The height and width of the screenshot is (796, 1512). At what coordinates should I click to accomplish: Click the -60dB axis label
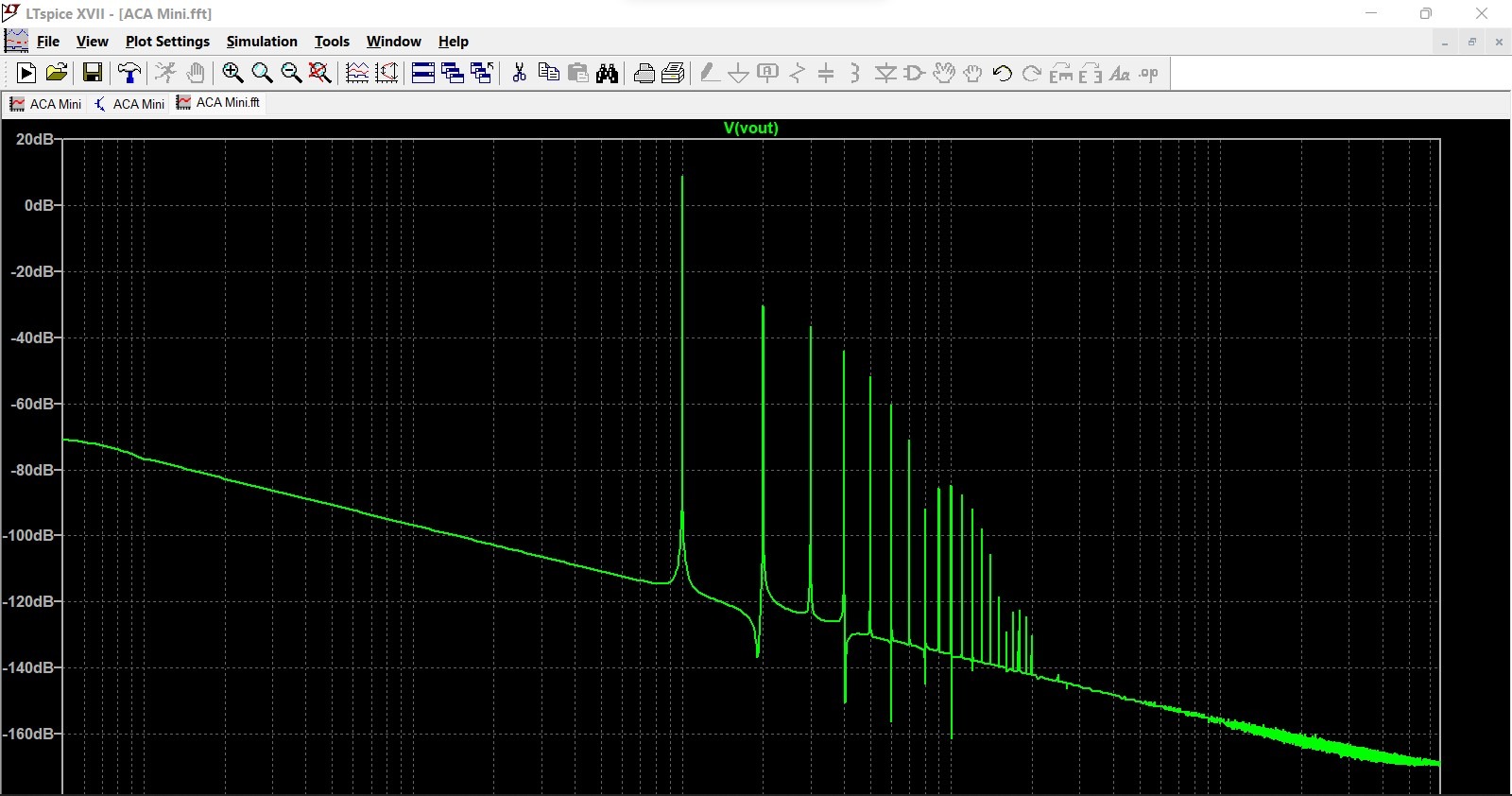34,404
